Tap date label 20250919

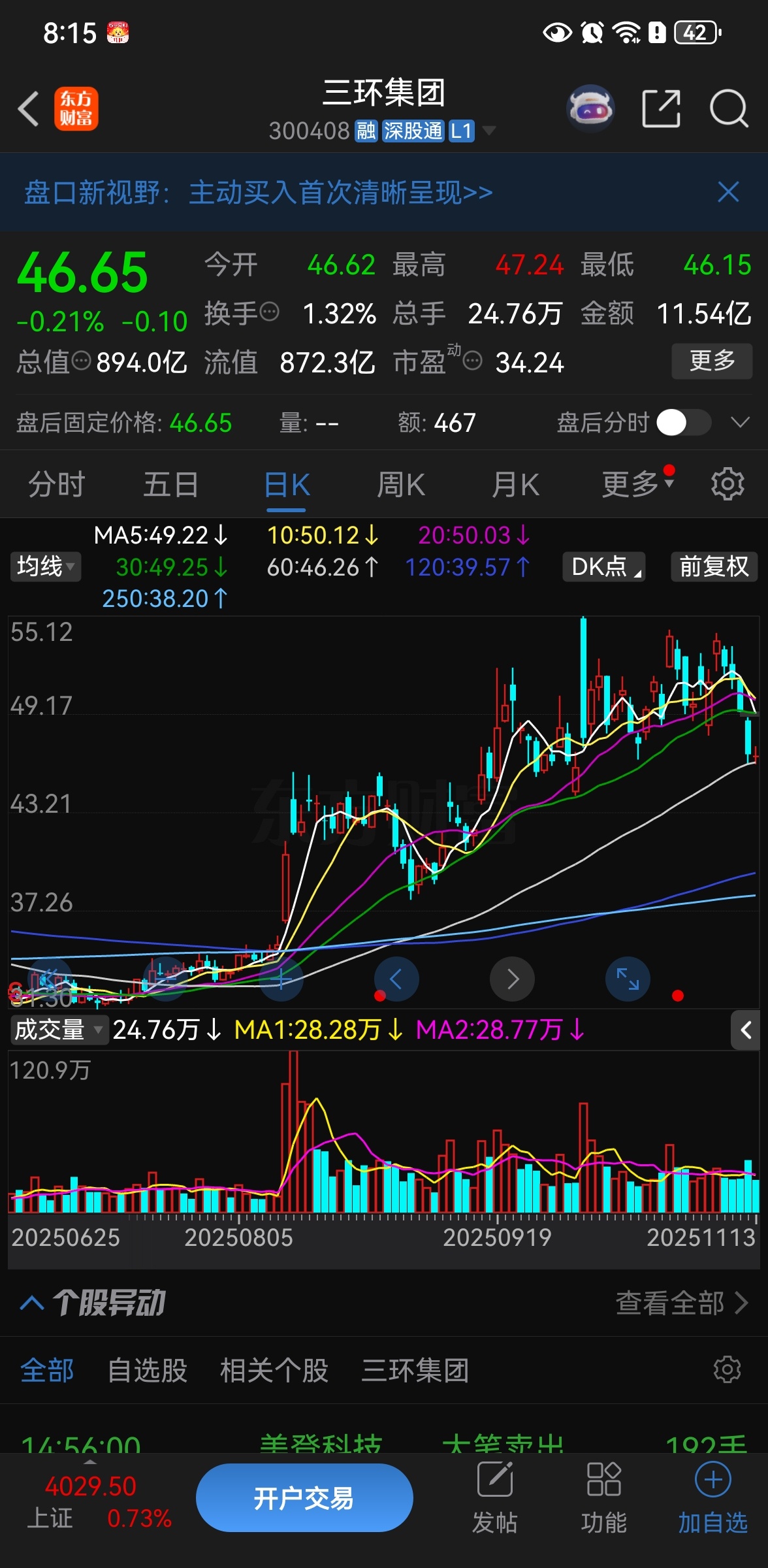tap(497, 1237)
